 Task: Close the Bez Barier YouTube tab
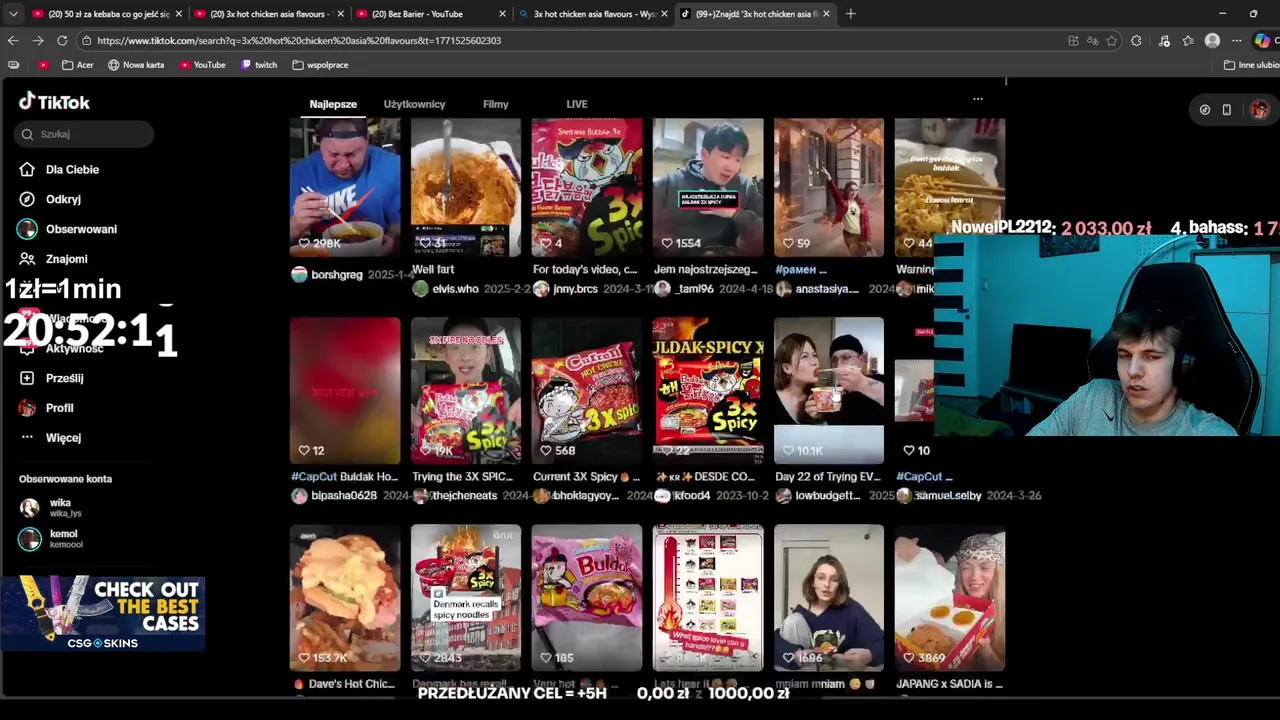(502, 14)
